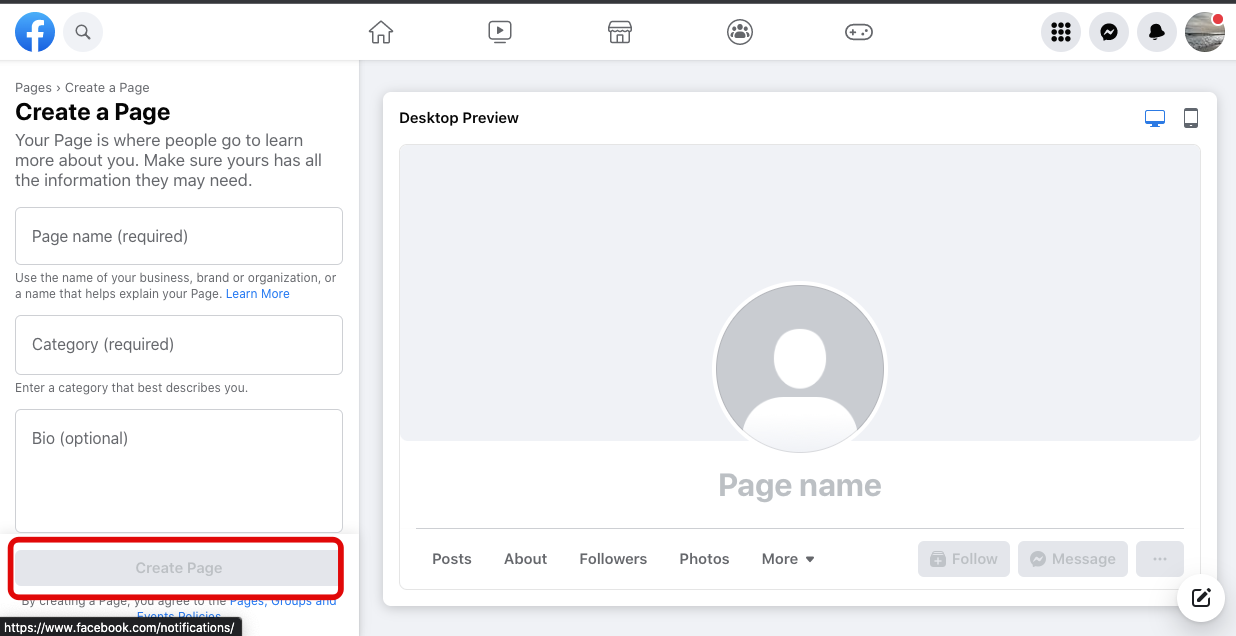Image resolution: width=1236 pixels, height=636 pixels.
Task: Click the Pages breadcrumb link
Action: (33, 88)
